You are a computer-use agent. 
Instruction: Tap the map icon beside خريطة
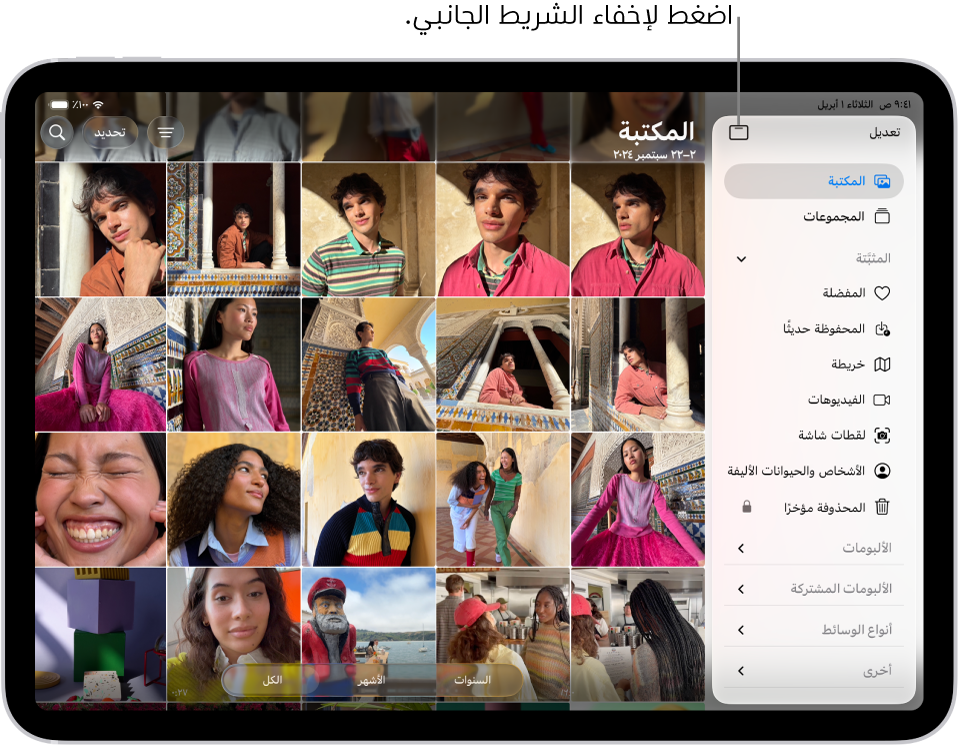tap(882, 364)
